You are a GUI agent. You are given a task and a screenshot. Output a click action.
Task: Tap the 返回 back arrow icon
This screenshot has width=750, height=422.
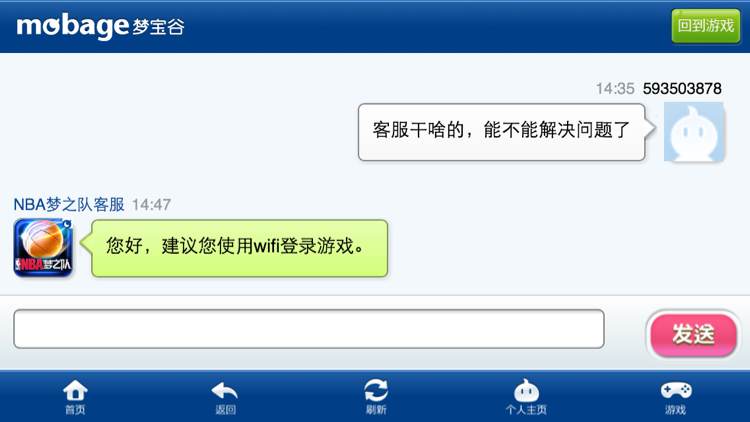click(224, 390)
